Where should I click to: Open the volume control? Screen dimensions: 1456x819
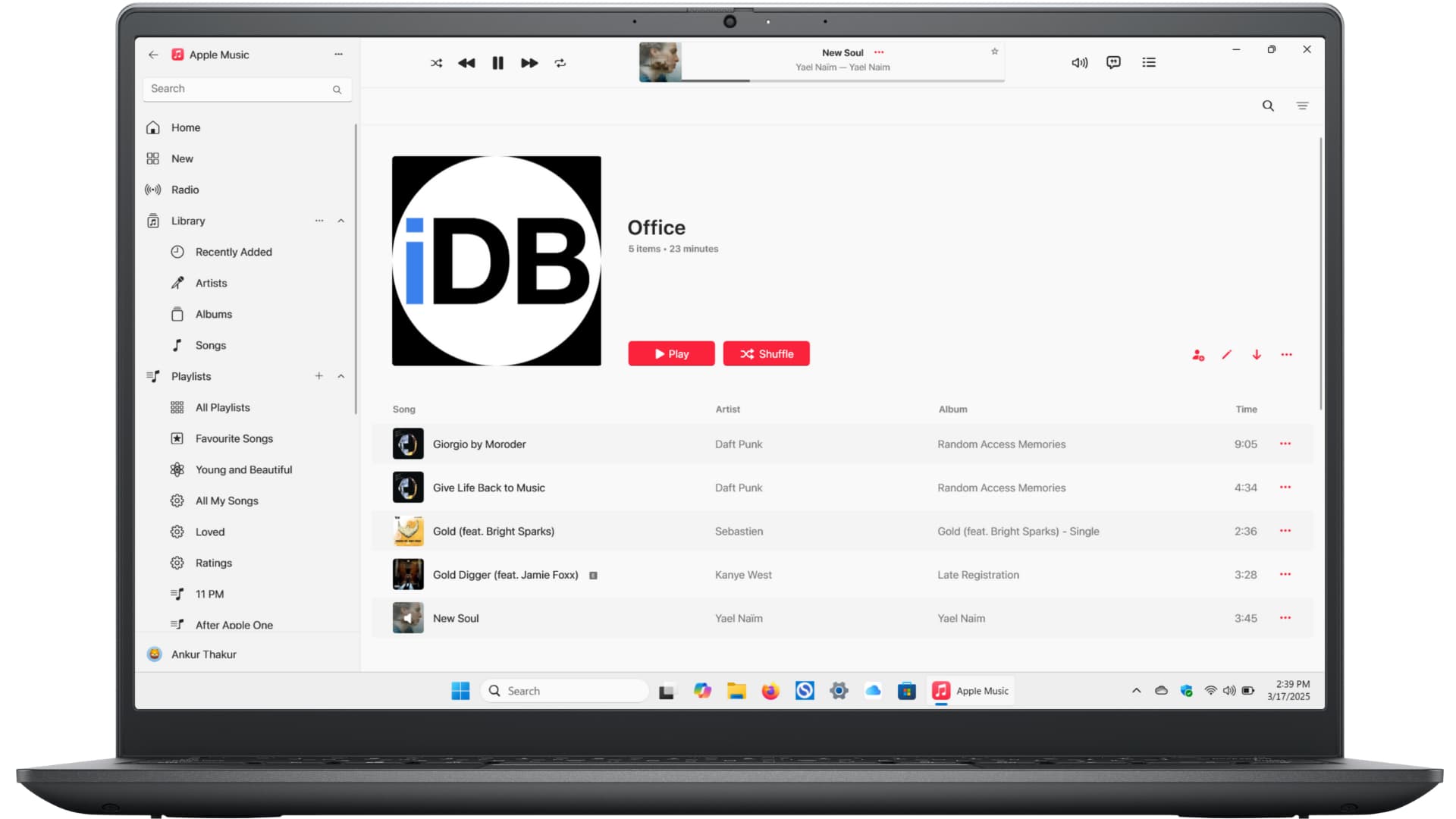click(1079, 63)
